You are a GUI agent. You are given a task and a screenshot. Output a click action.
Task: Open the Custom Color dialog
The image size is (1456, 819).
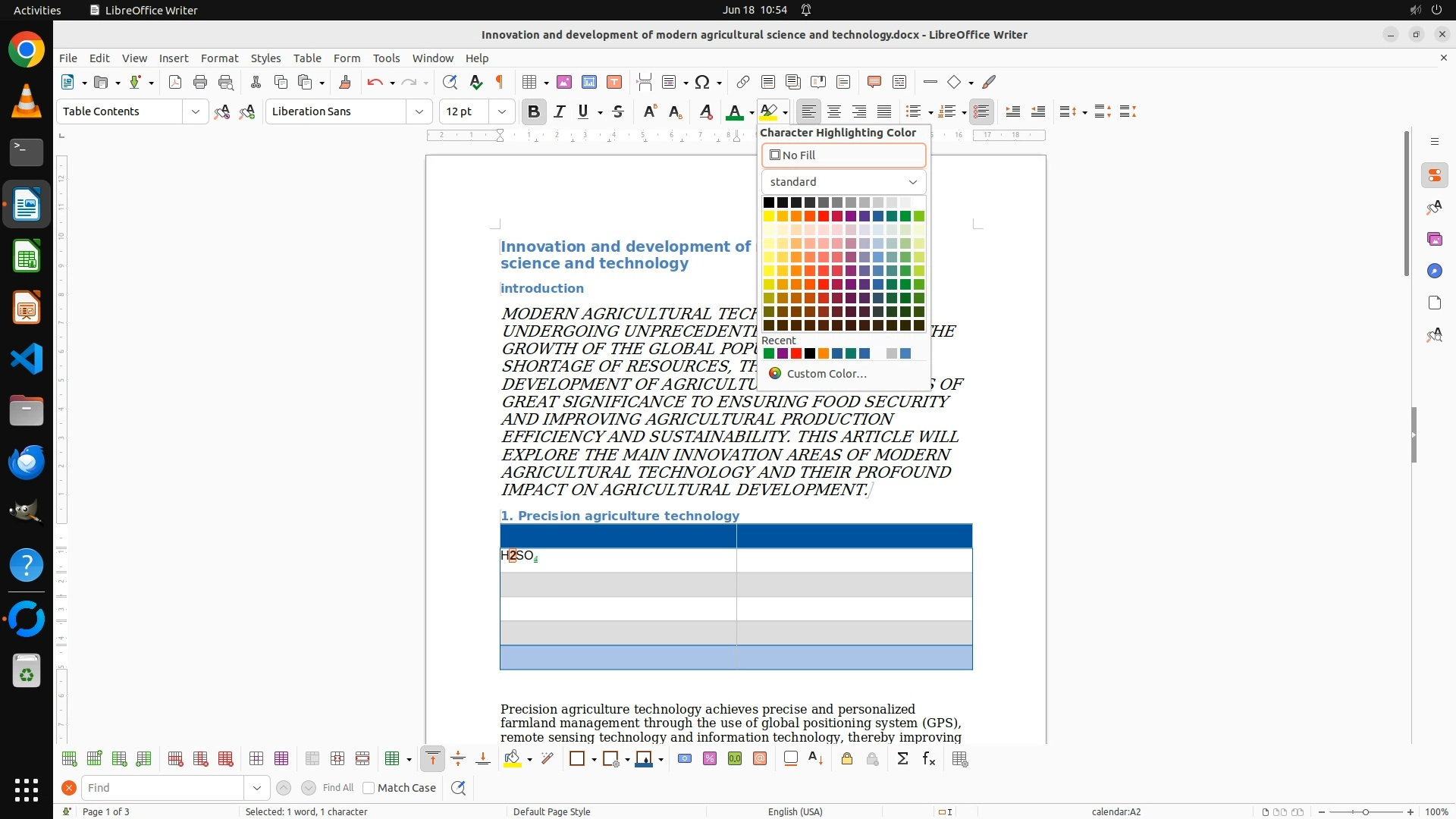[826, 374]
